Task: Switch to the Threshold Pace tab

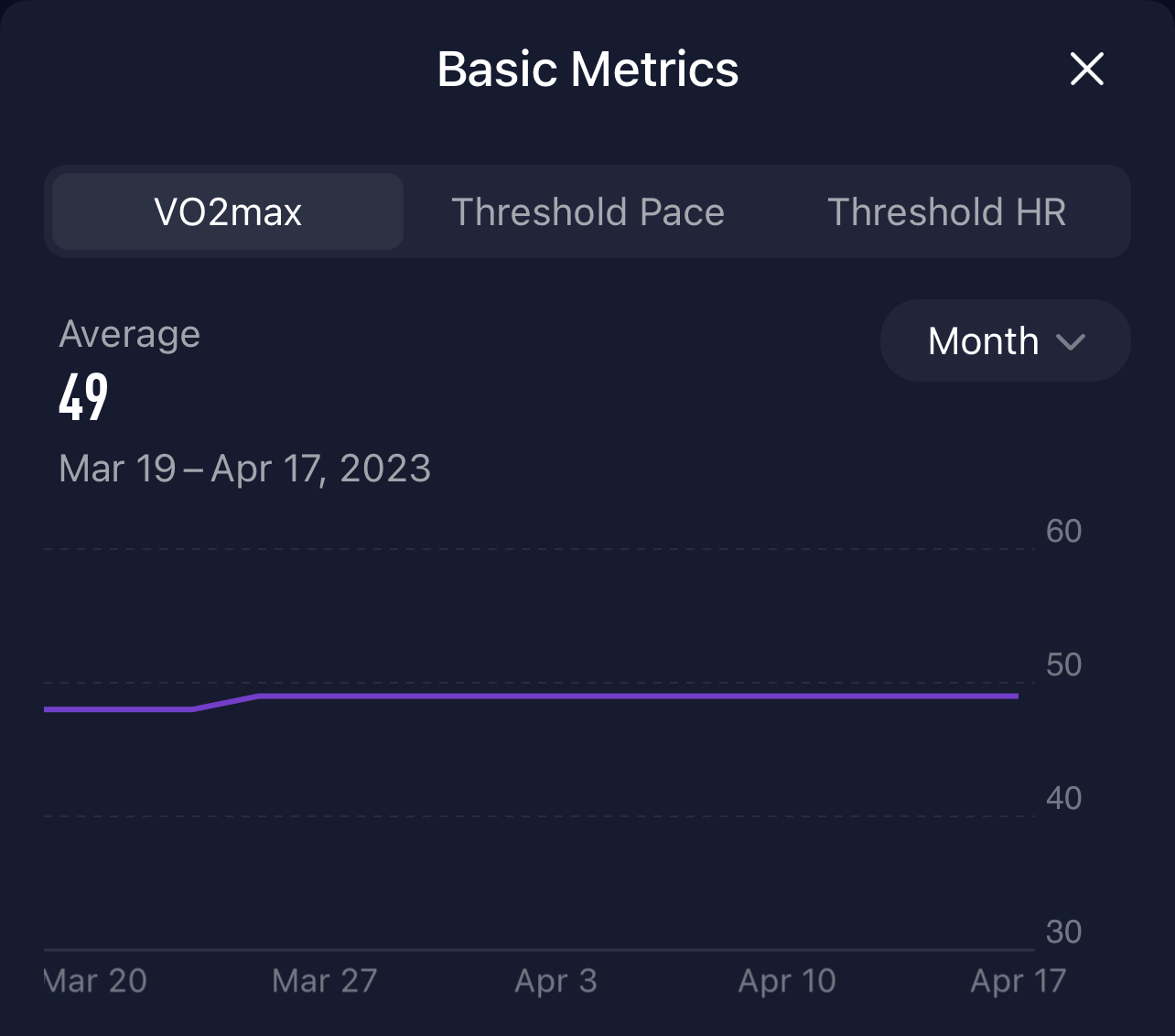Action: pyautogui.click(x=587, y=211)
